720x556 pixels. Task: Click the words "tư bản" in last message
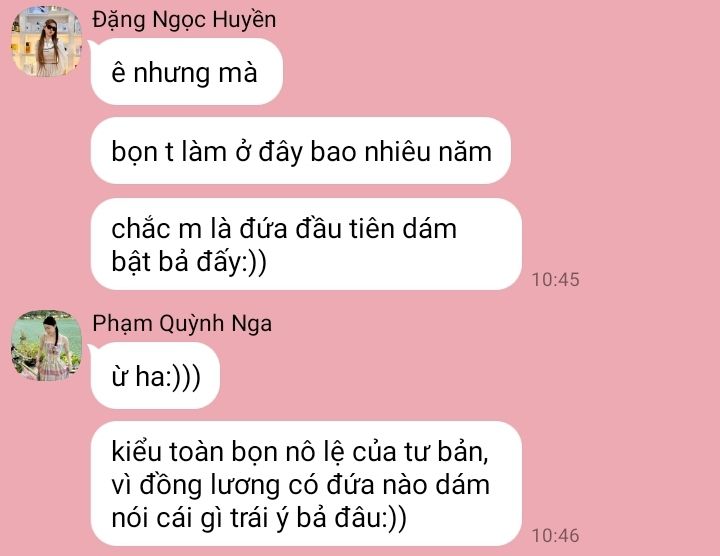point(446,452)
